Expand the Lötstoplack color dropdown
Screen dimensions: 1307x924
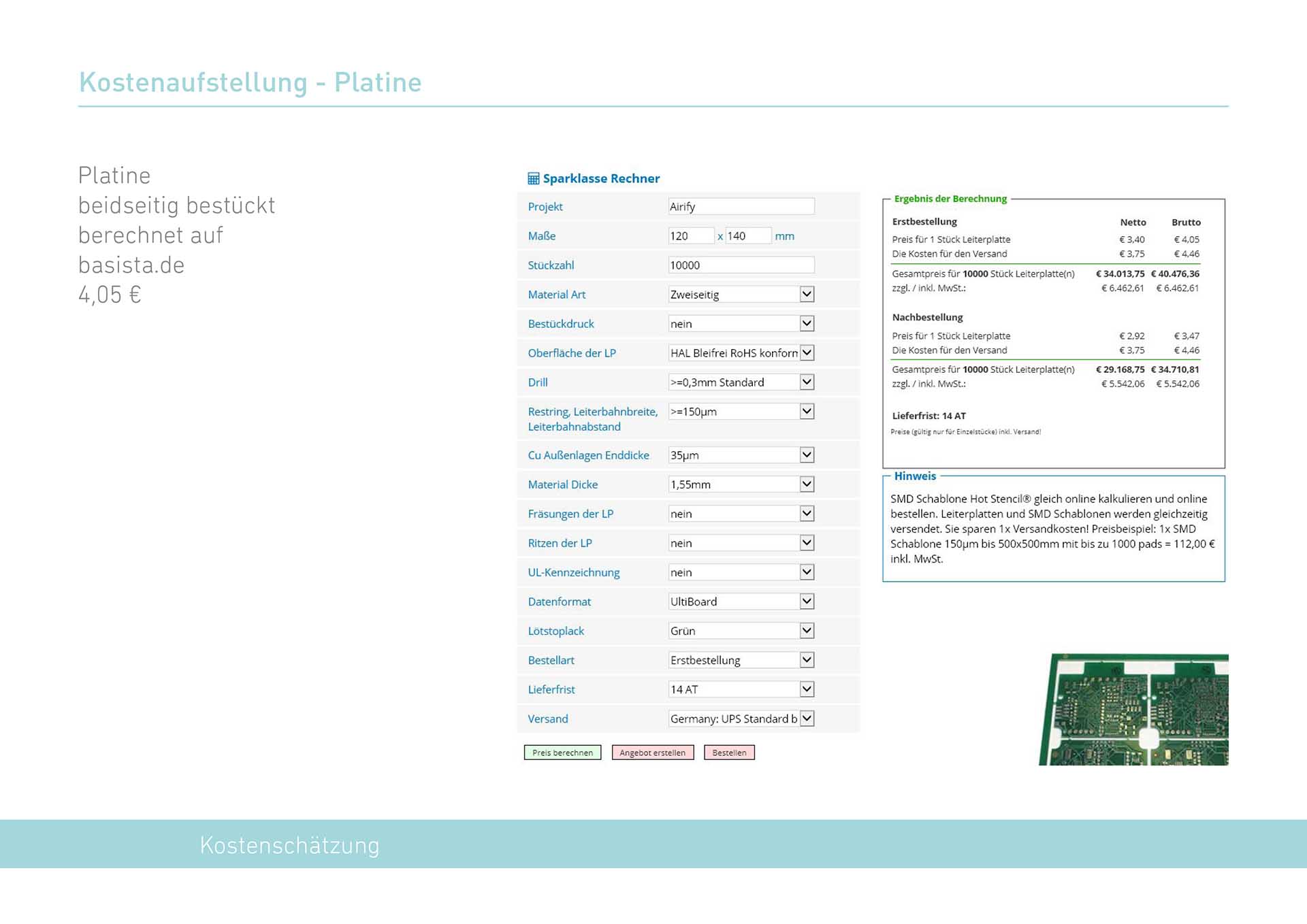coord(807,631)
